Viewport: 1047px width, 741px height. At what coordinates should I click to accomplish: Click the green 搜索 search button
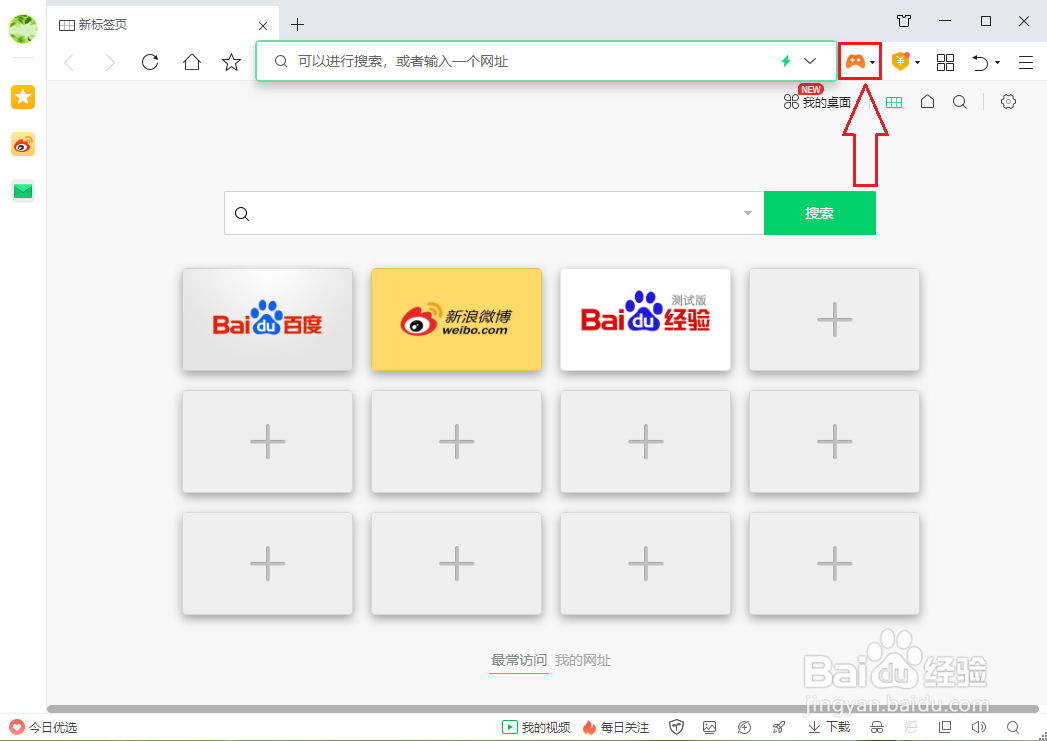(x=819, y=213)
